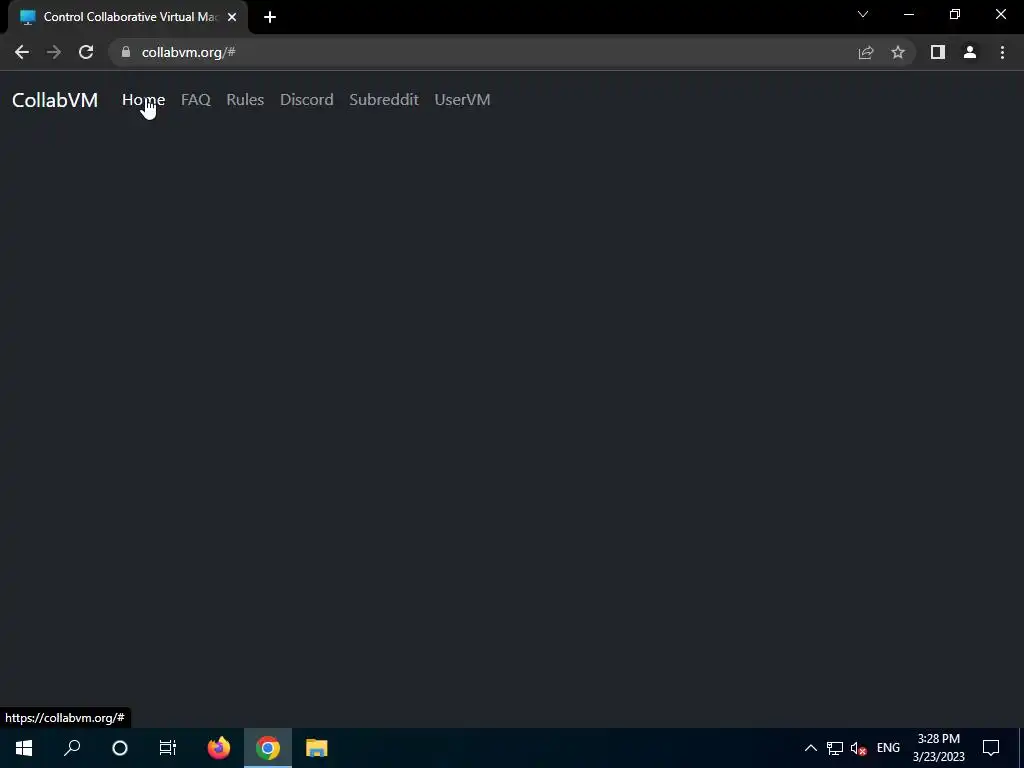The width and height of the screenshot is (1024, 768).
Task: Bookmark this tab with the star icon
Action: click(898, 52)
